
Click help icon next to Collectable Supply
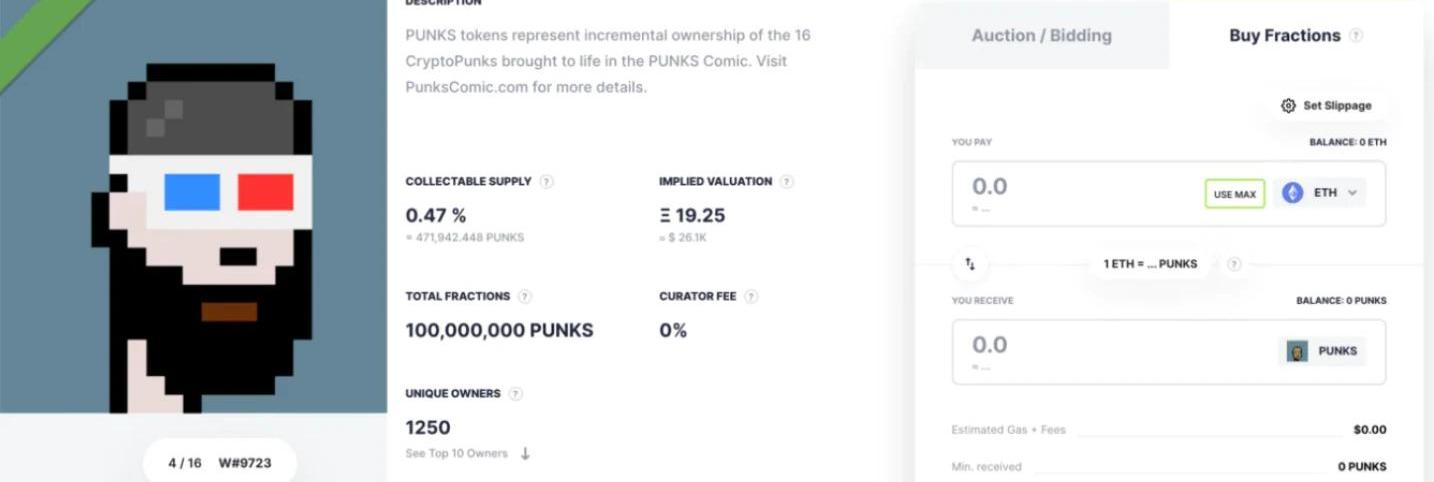546,182
